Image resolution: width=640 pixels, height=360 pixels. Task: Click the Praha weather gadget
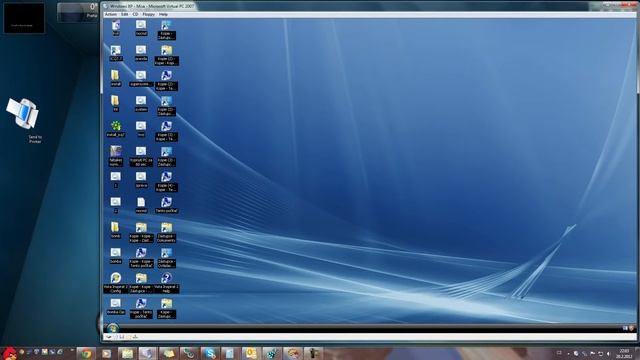pyautogui.click(x=78, y=12)
